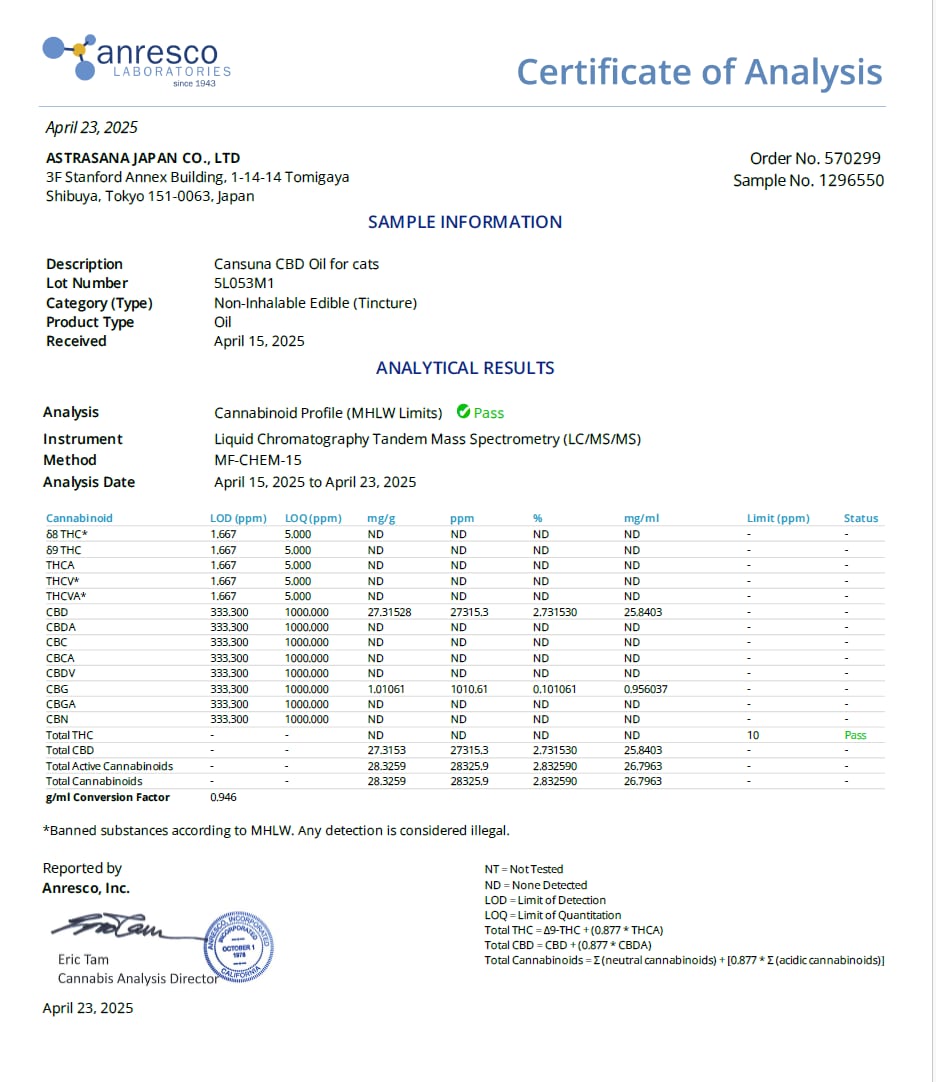Click the Non-Inhalable Edible (Tincture) category value
The width and height of the screenshot is (936, 1082).
315,303
